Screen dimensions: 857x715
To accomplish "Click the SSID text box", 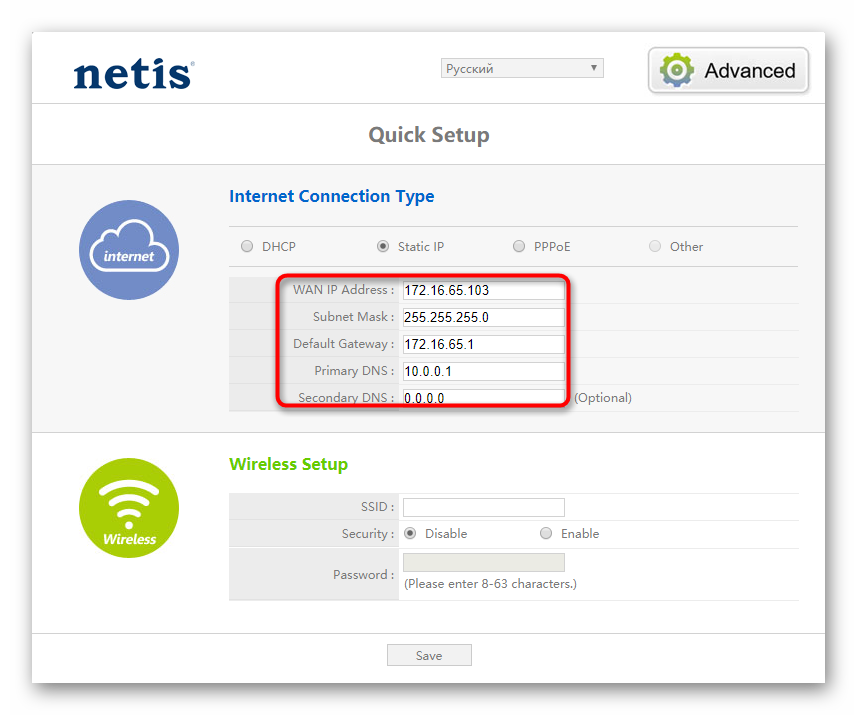I will [483, 507].
